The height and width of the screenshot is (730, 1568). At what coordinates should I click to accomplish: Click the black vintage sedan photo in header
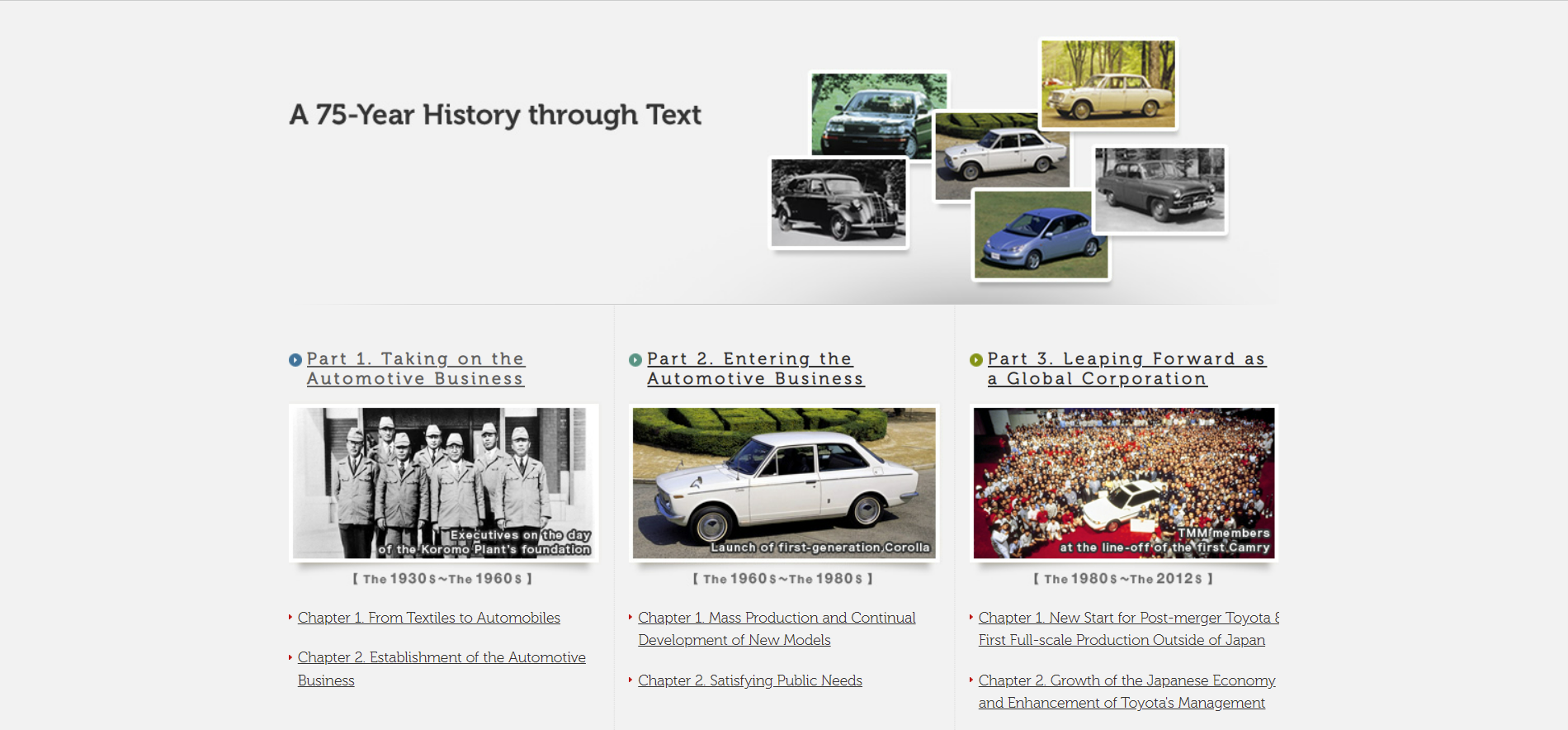tap(838, 202)
